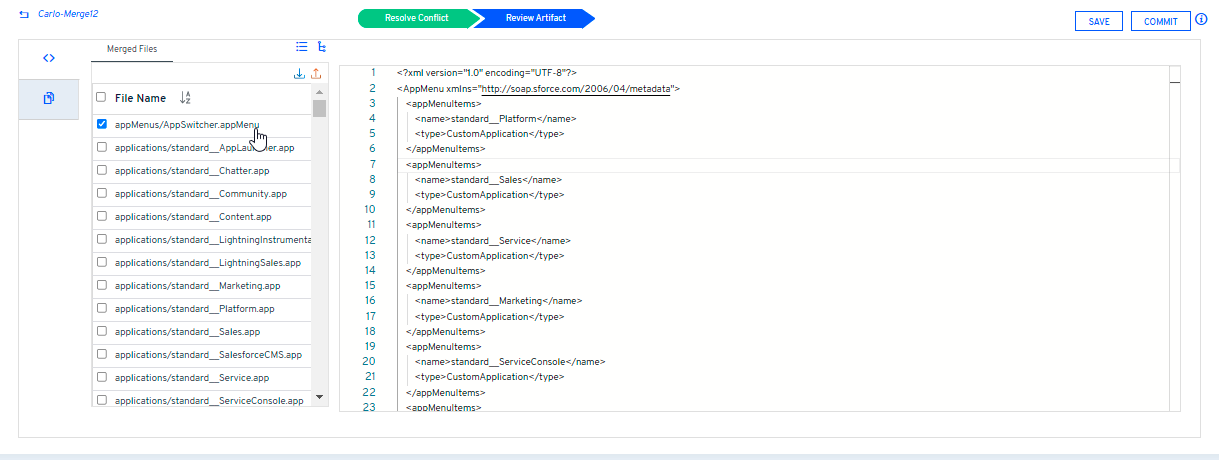The height and width of the screenshot is (460, 1219).
Task: Click the Save button
Action: (1098, 22)
